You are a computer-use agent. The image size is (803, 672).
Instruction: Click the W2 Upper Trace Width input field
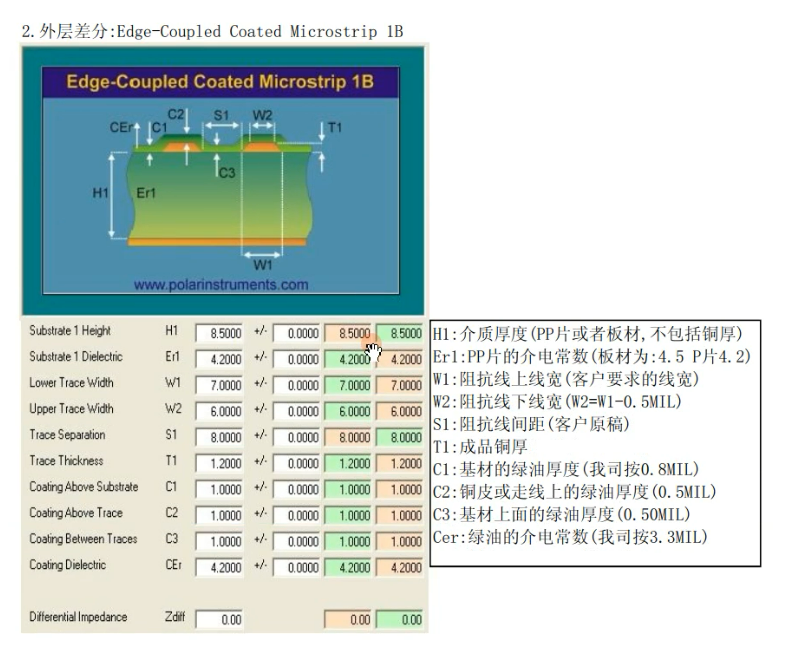(219, 411)
